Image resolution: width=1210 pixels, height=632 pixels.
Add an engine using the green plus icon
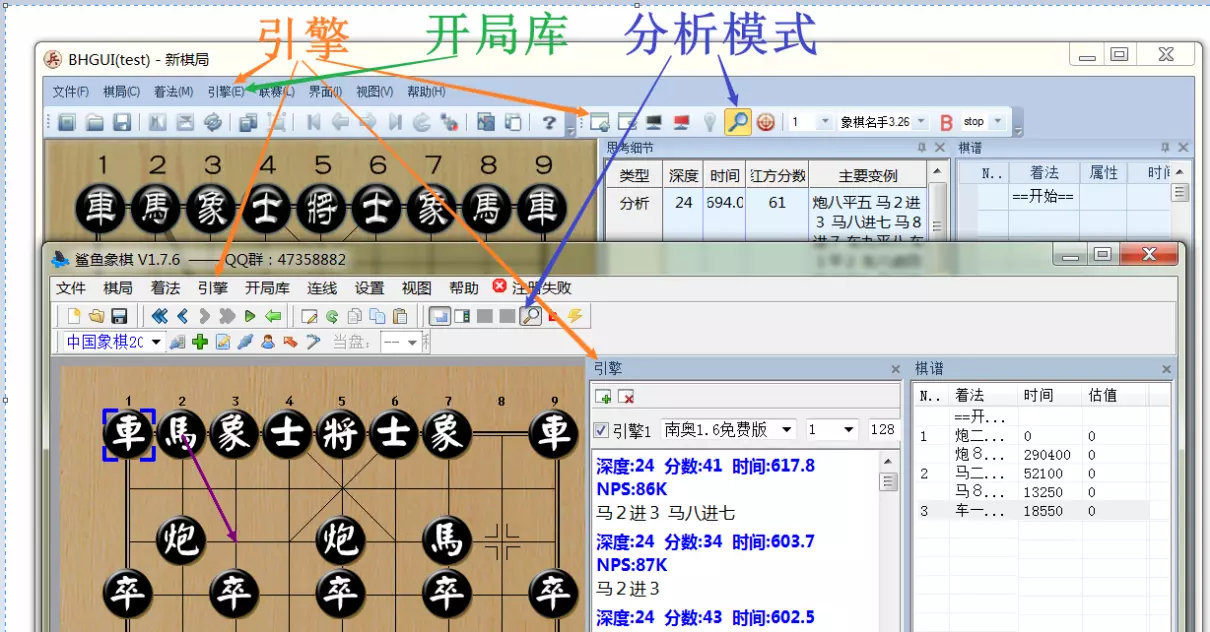pyautogui.click(x=603, y=396)
